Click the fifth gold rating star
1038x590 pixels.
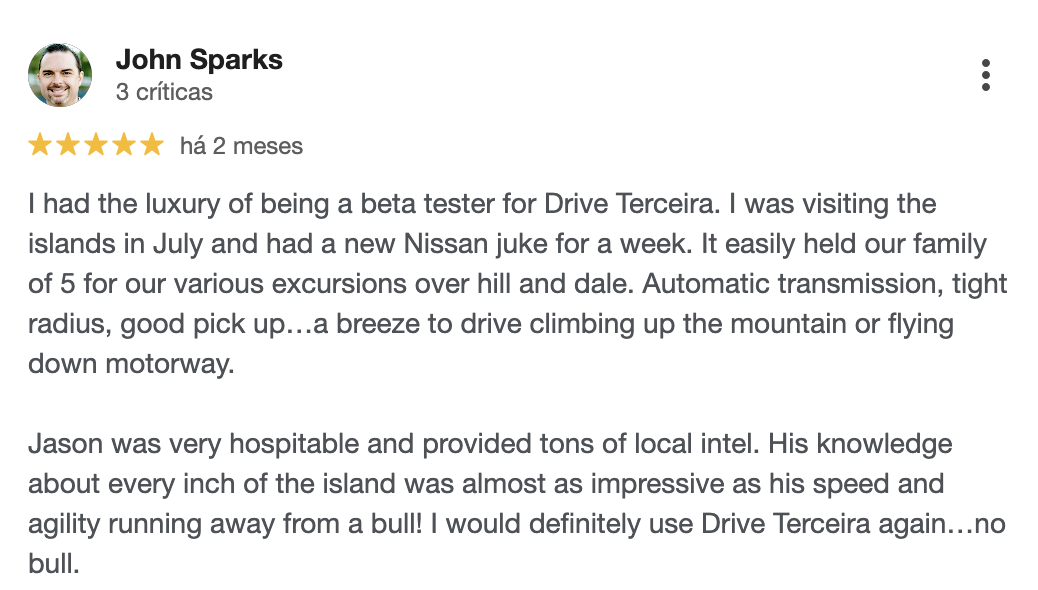point(152,146)
